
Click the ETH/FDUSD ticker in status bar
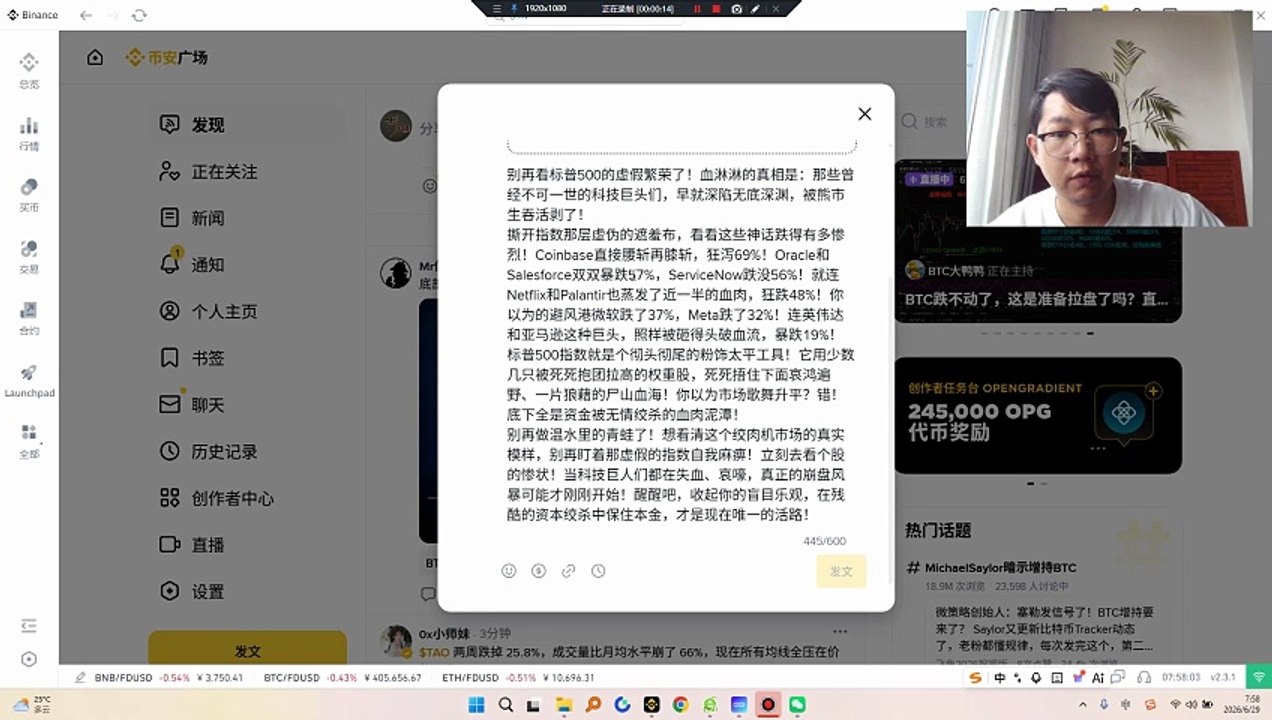(519, 677)
